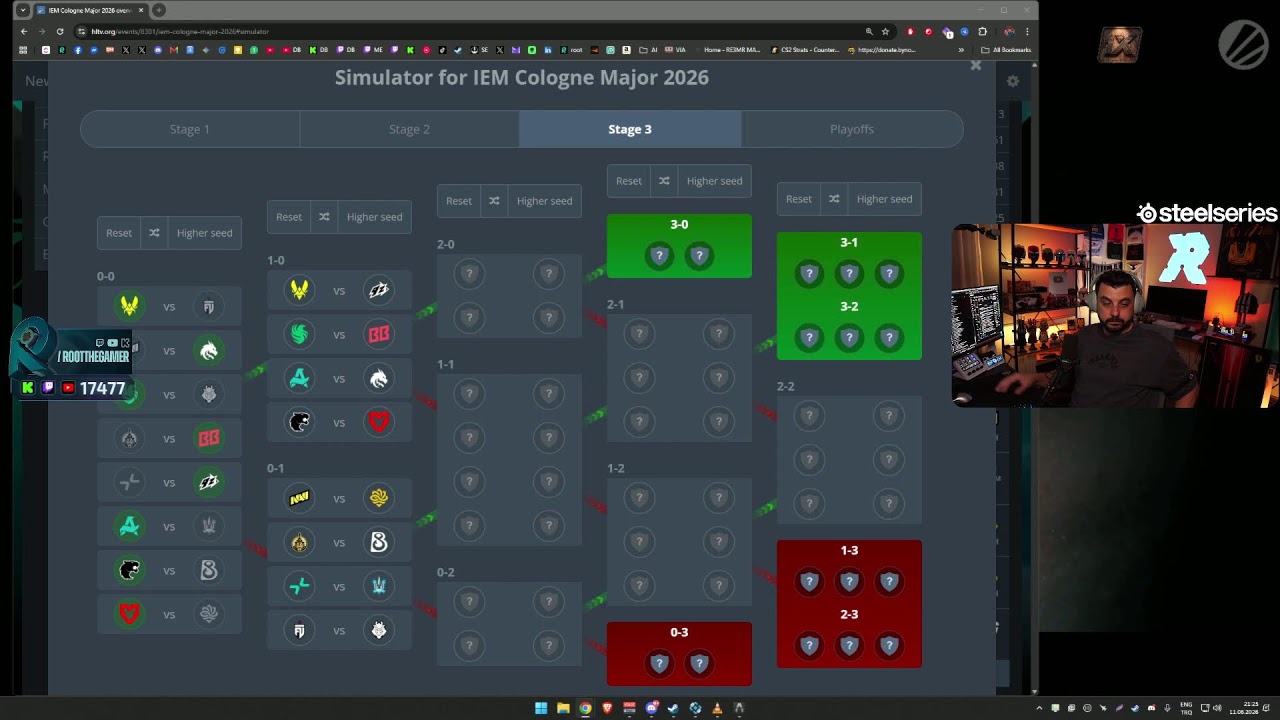Open File Explorer from the taskbar

tap(563, 708)
